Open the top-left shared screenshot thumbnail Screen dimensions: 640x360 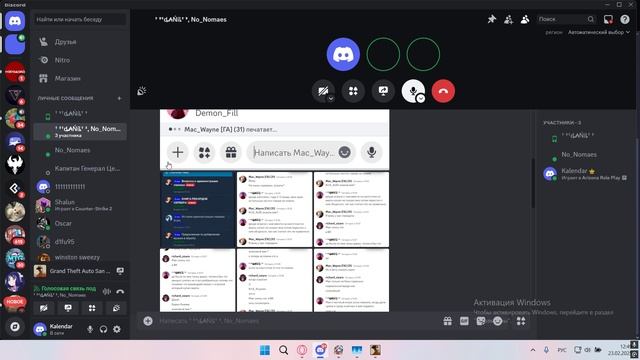tap(198, 210)
